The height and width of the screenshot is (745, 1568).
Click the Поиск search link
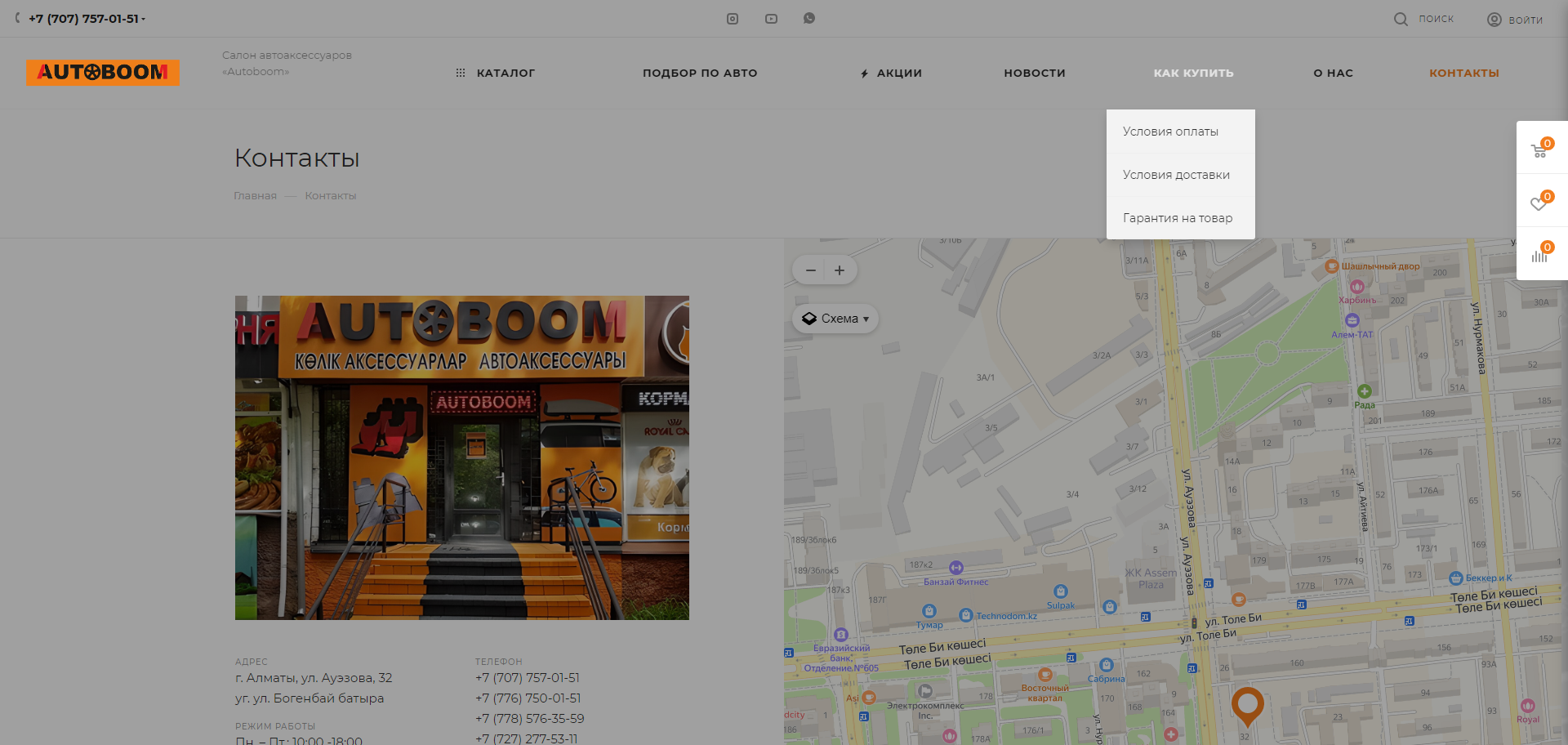tap(1436, 19)
